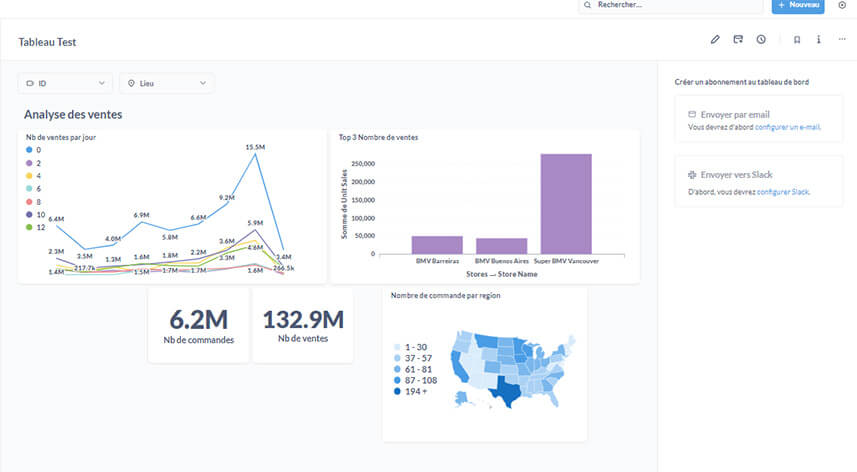Click the Analyse des ventes heading
The image size is (857, 472).
(x=73, y=115)
